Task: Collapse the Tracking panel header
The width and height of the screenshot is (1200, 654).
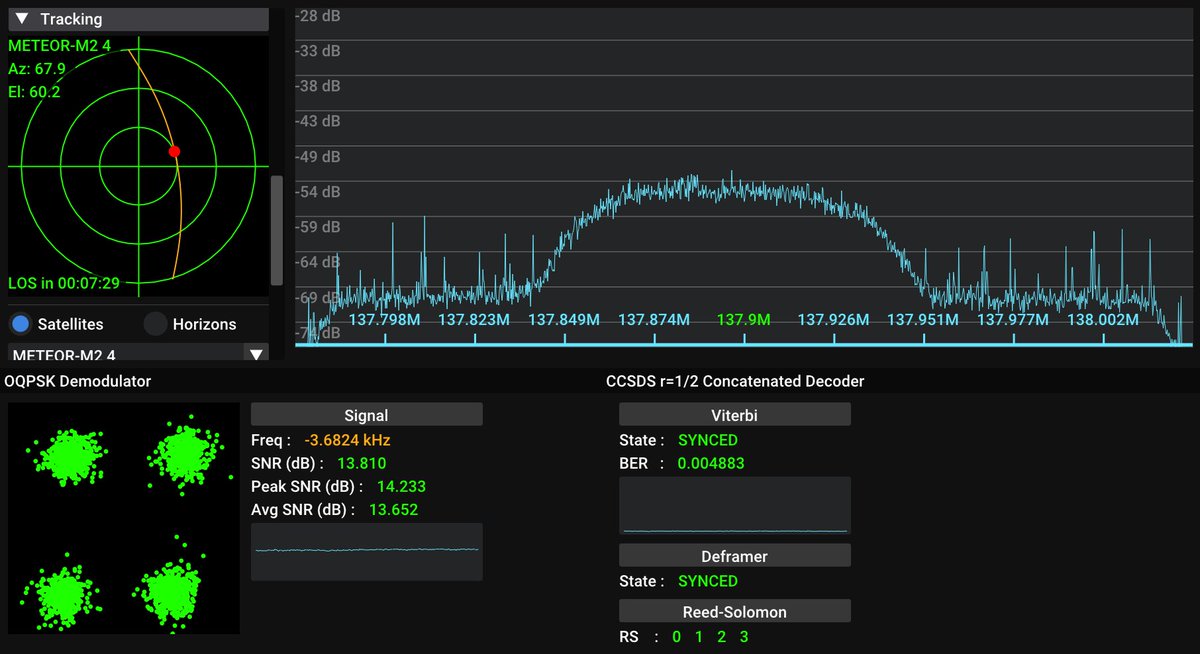Action: [138, 19]
